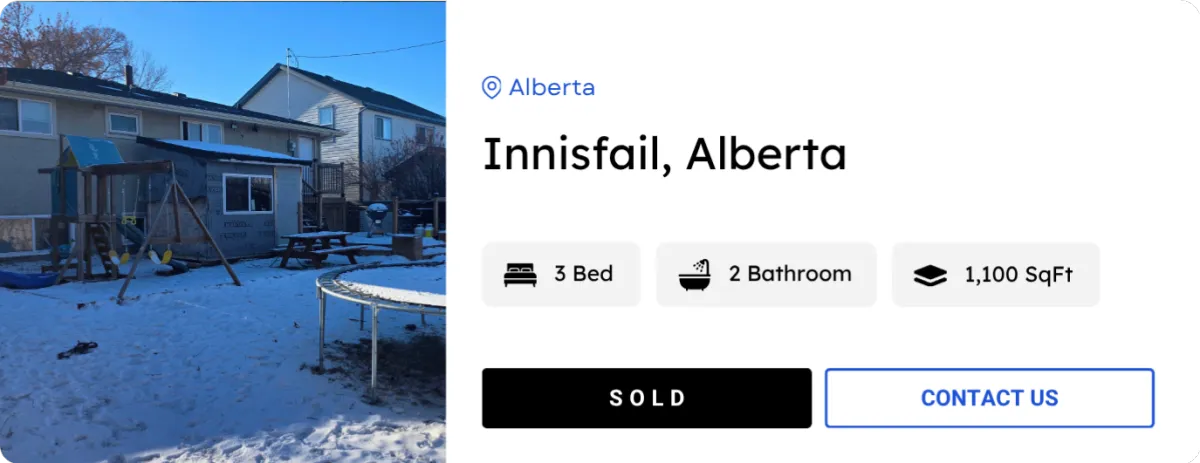1200x463 pixels.
Task: Select the 1,100 SqFt label
Action: tap(1018, 275)
